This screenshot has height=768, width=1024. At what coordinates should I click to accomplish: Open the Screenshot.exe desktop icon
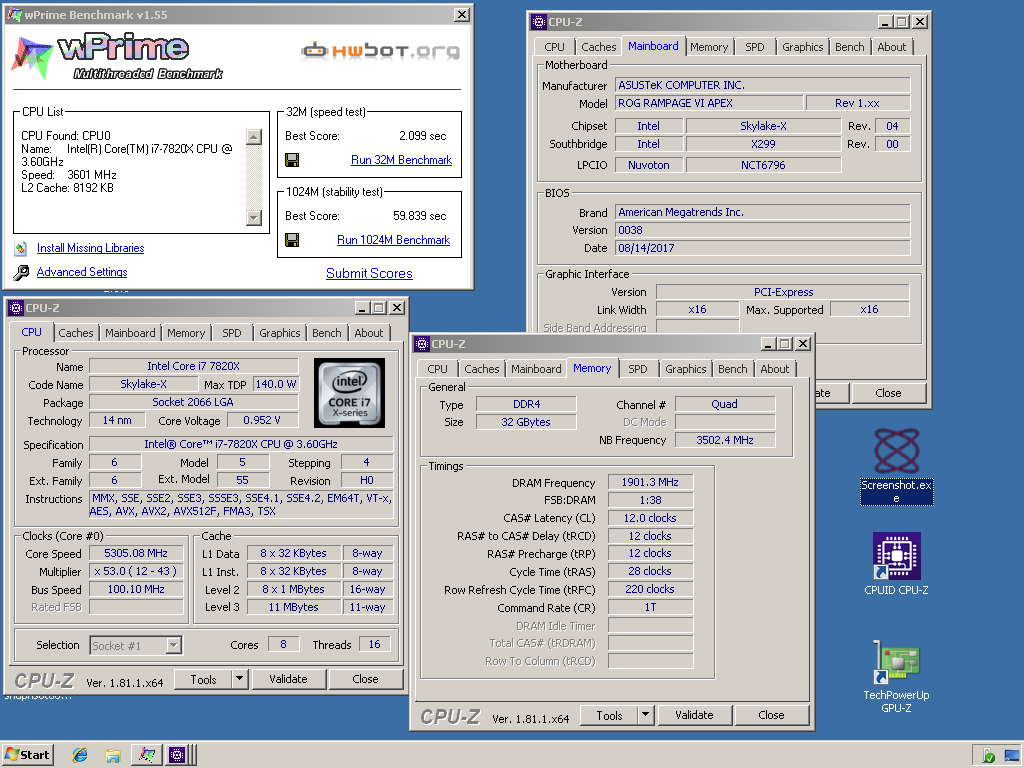pos(896,467)
